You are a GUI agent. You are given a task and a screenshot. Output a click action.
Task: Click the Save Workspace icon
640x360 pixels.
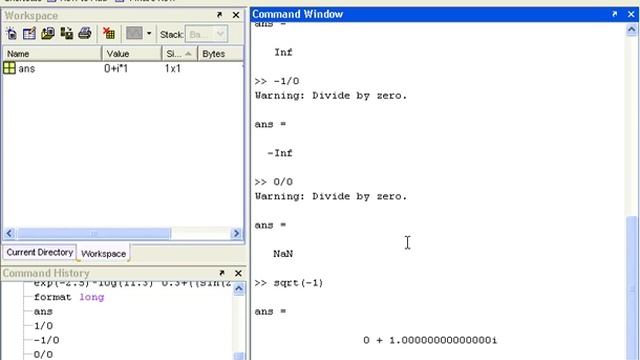(x=67, y=33)
